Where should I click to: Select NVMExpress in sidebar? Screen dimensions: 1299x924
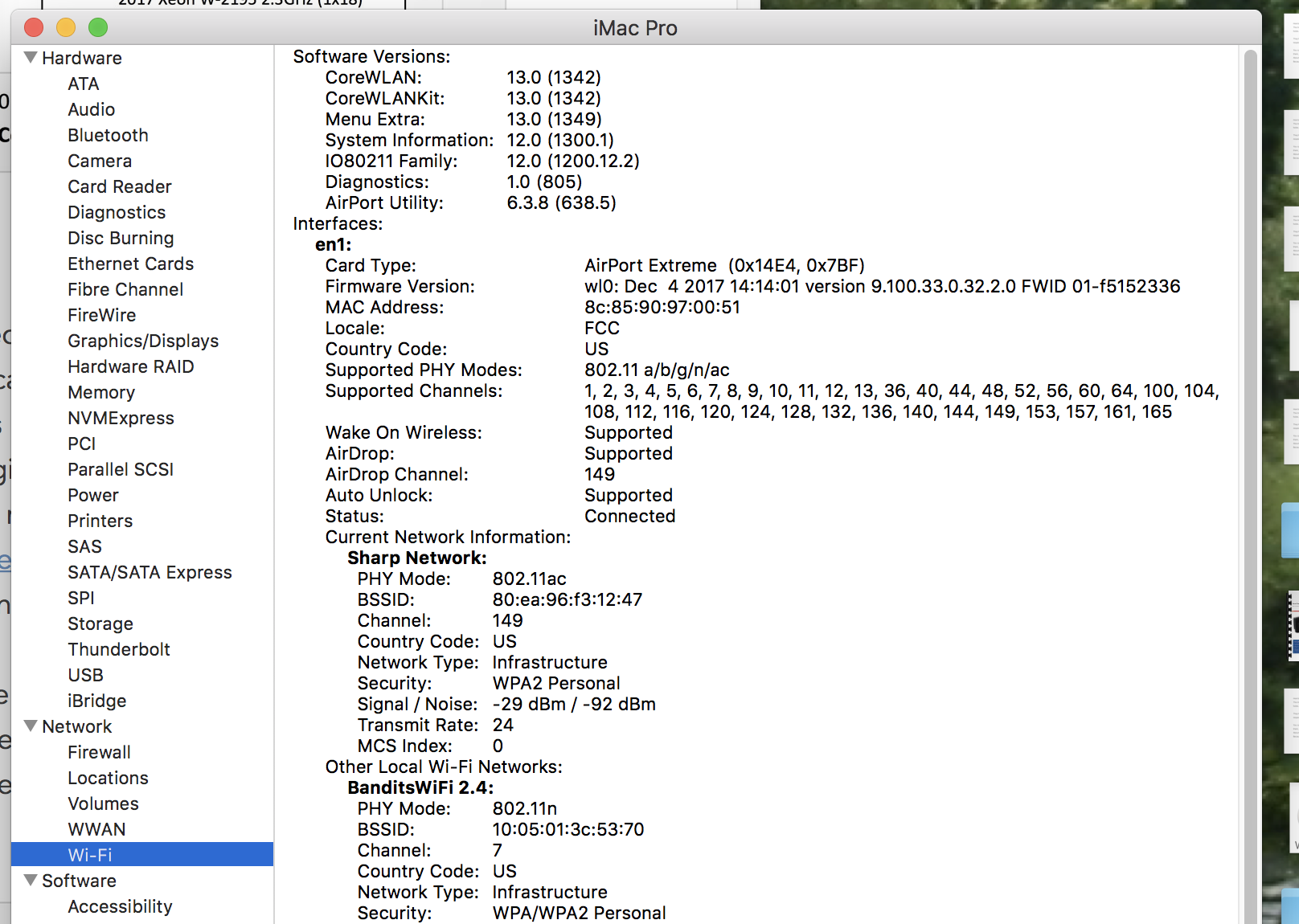click(x=121, y=418)
